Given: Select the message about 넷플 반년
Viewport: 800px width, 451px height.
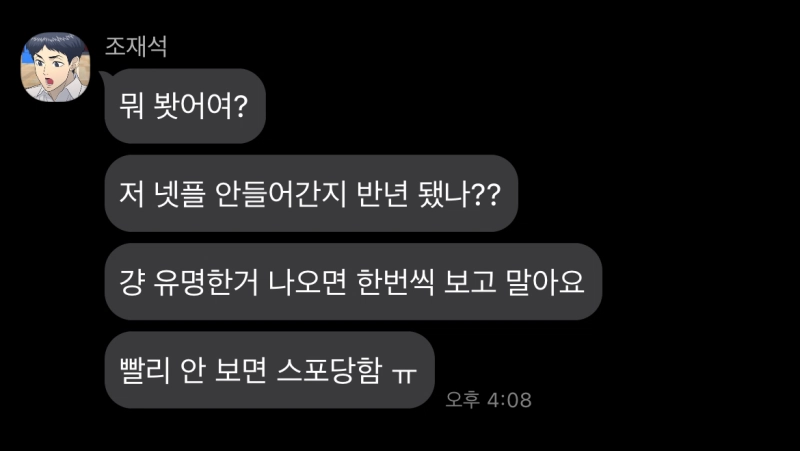Looking at the screenshot, I should pyautogui.click(x=311, y=193).
